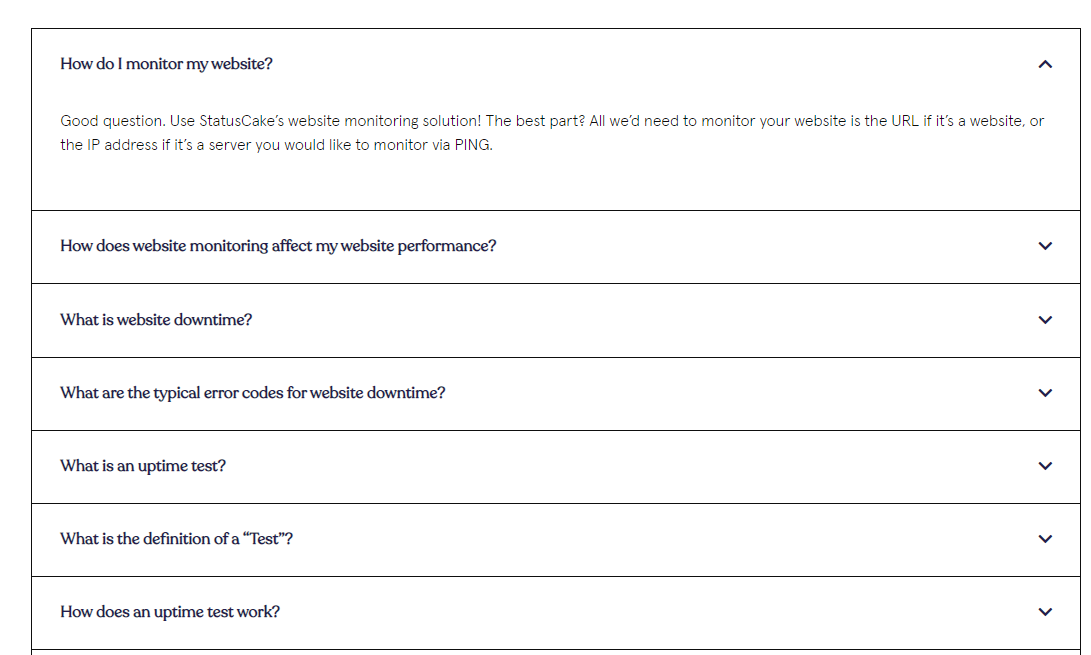This screenshot has width=1091, height=655.
Task: Expand chevron for website monitoring performance question
Action: 1044,246
